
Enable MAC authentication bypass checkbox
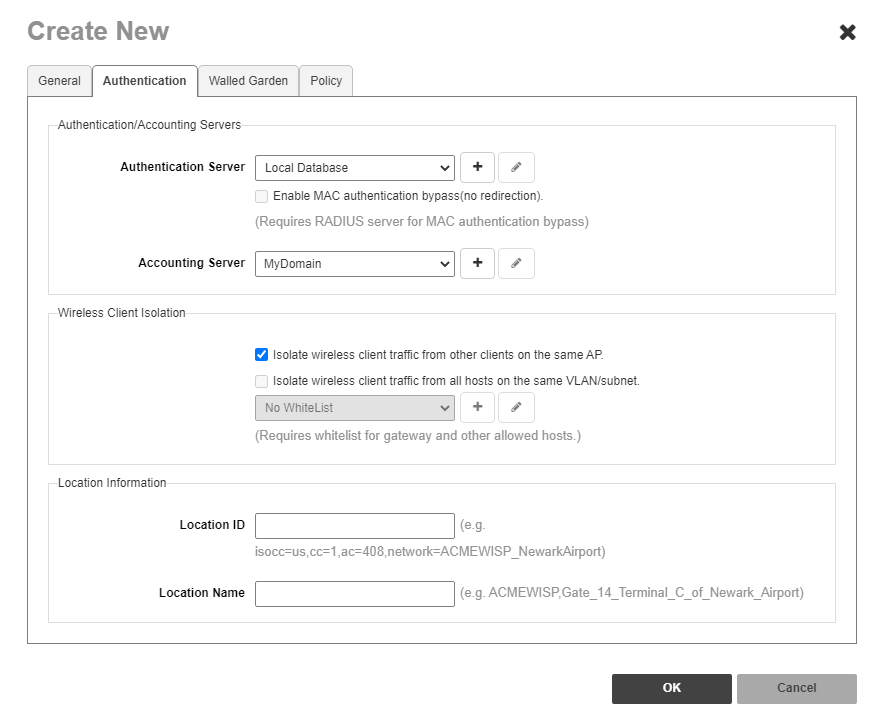262,196
